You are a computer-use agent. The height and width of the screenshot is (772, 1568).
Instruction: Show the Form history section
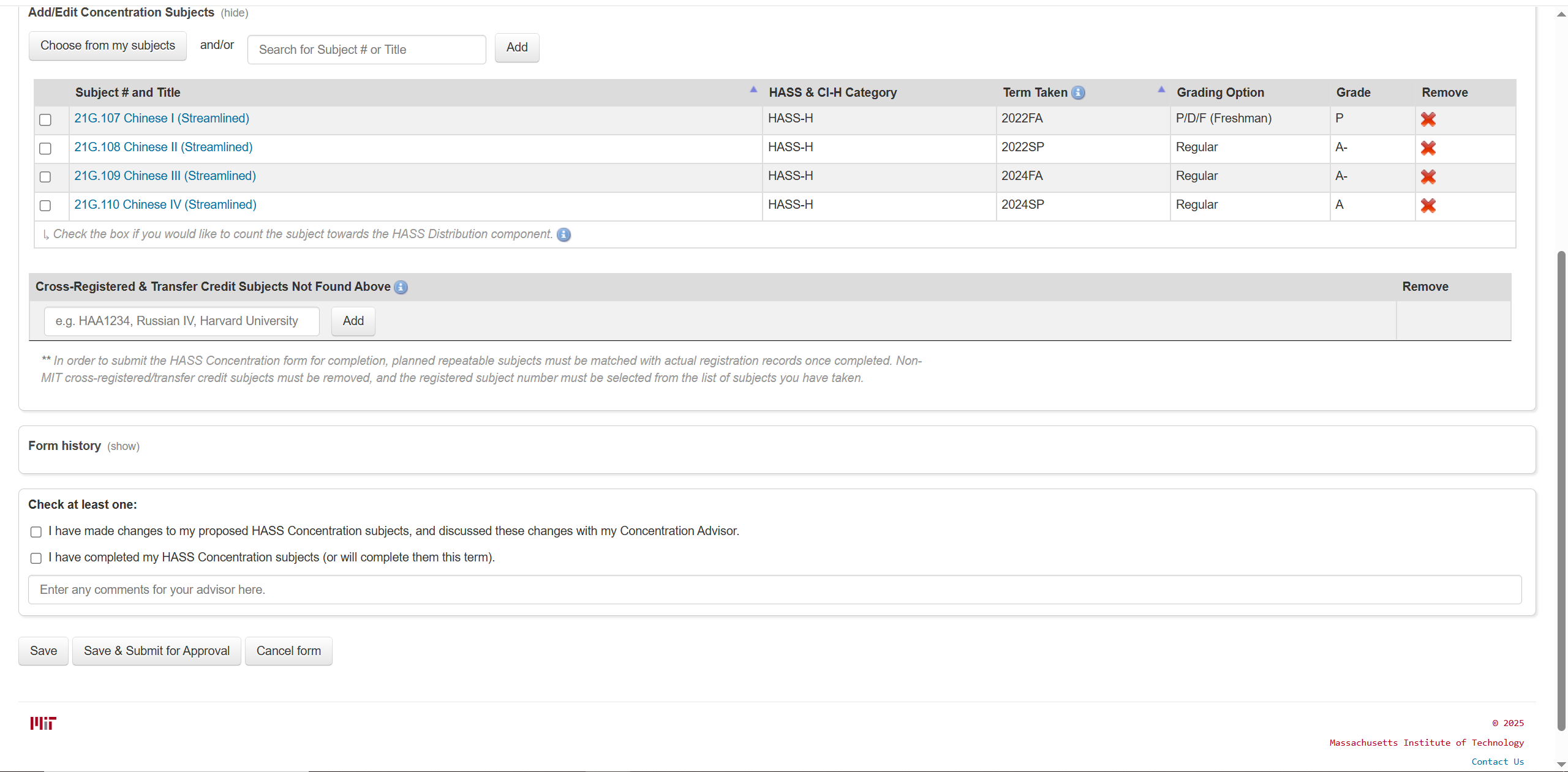pyautogui.click(x=123, y=447)
